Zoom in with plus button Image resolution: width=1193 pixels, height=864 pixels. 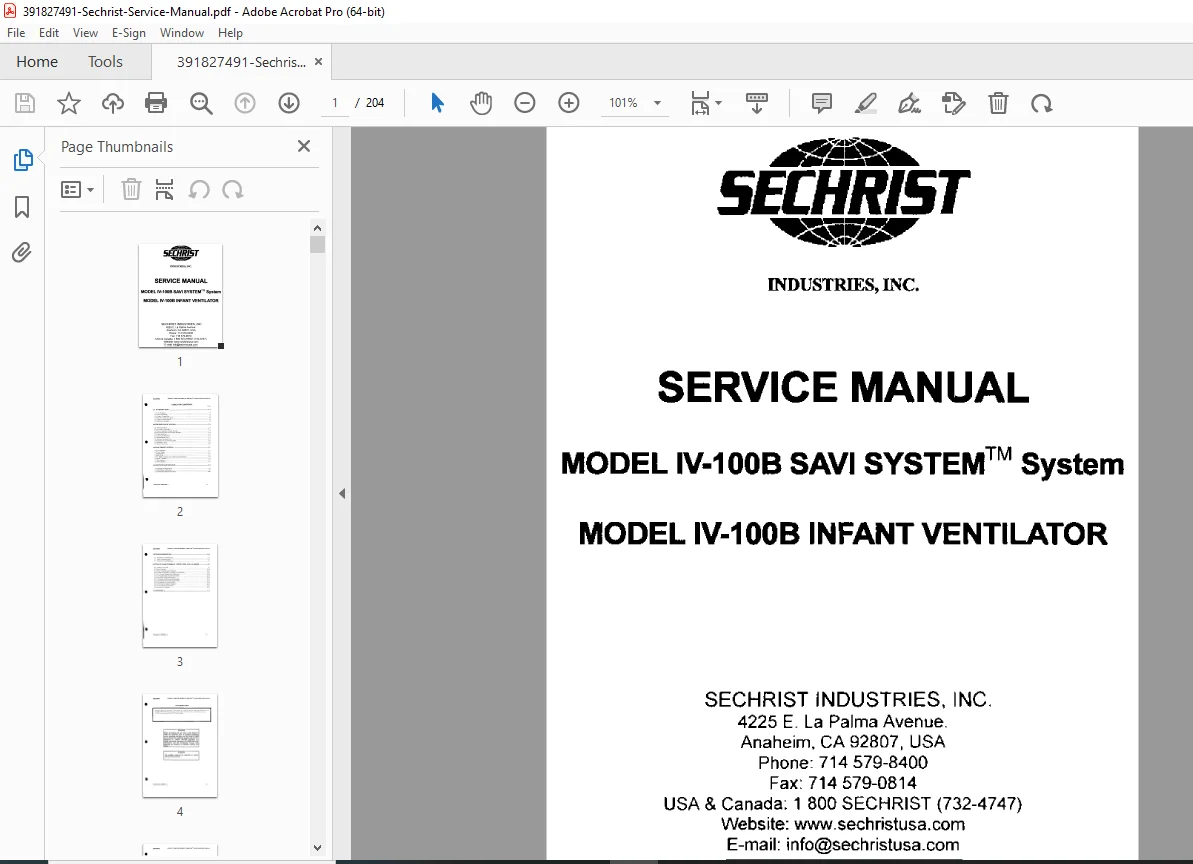(569, 103)
